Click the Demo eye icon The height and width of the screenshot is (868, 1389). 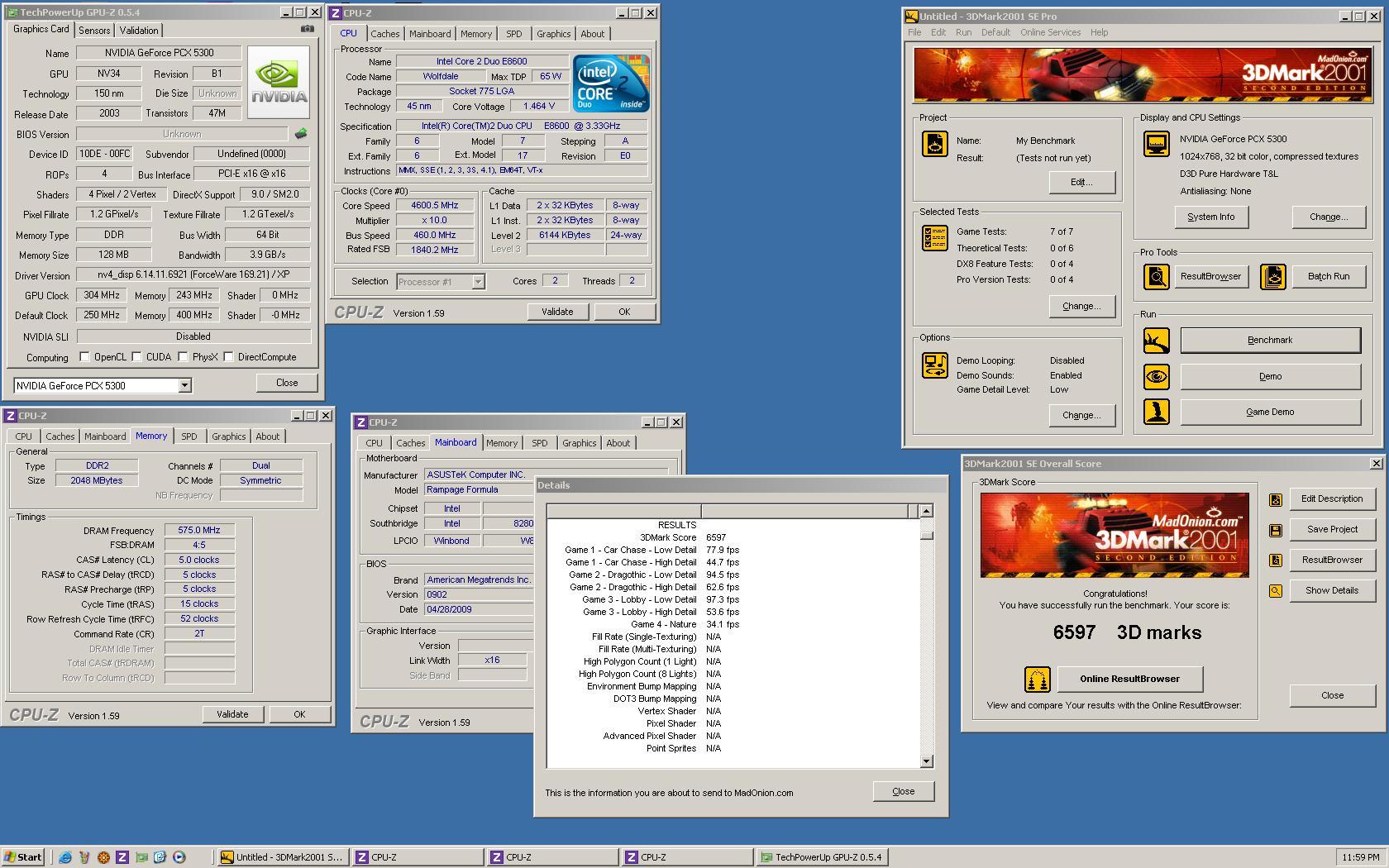point(1156,376)
